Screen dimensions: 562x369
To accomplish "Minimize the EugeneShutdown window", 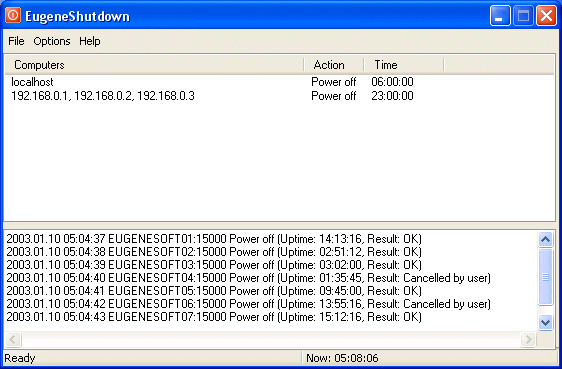I will pos(500,16).
